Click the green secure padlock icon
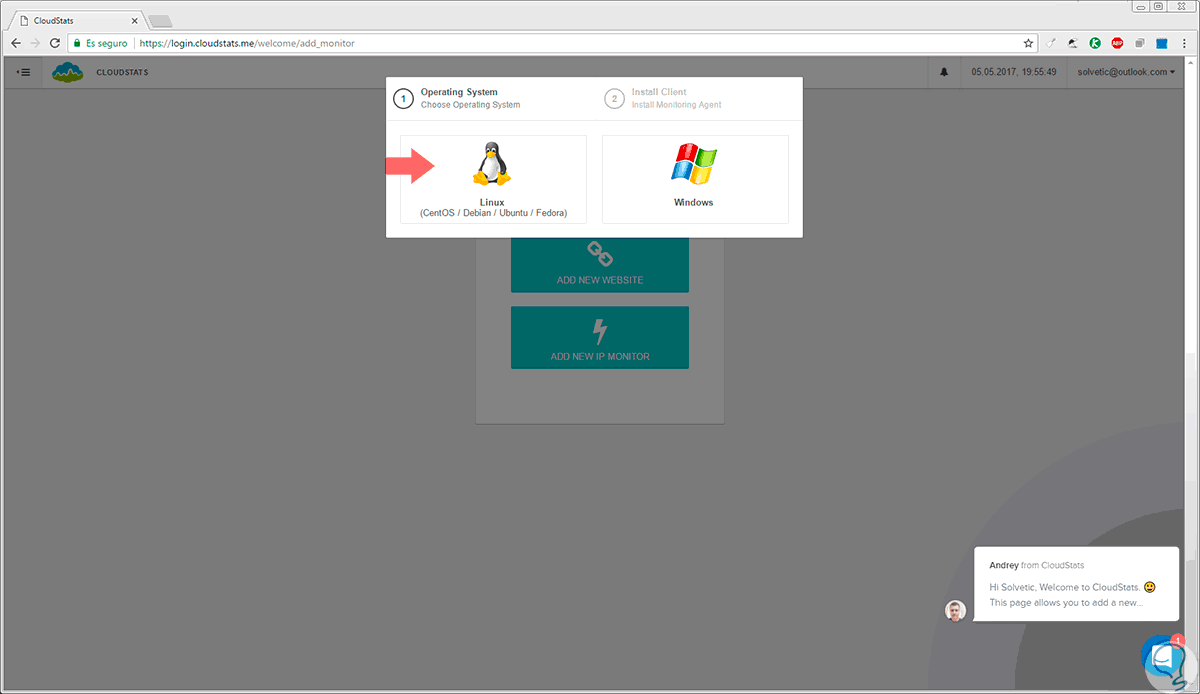The width and height of the screenshot is (1200, 694). (x=77, y=43)
